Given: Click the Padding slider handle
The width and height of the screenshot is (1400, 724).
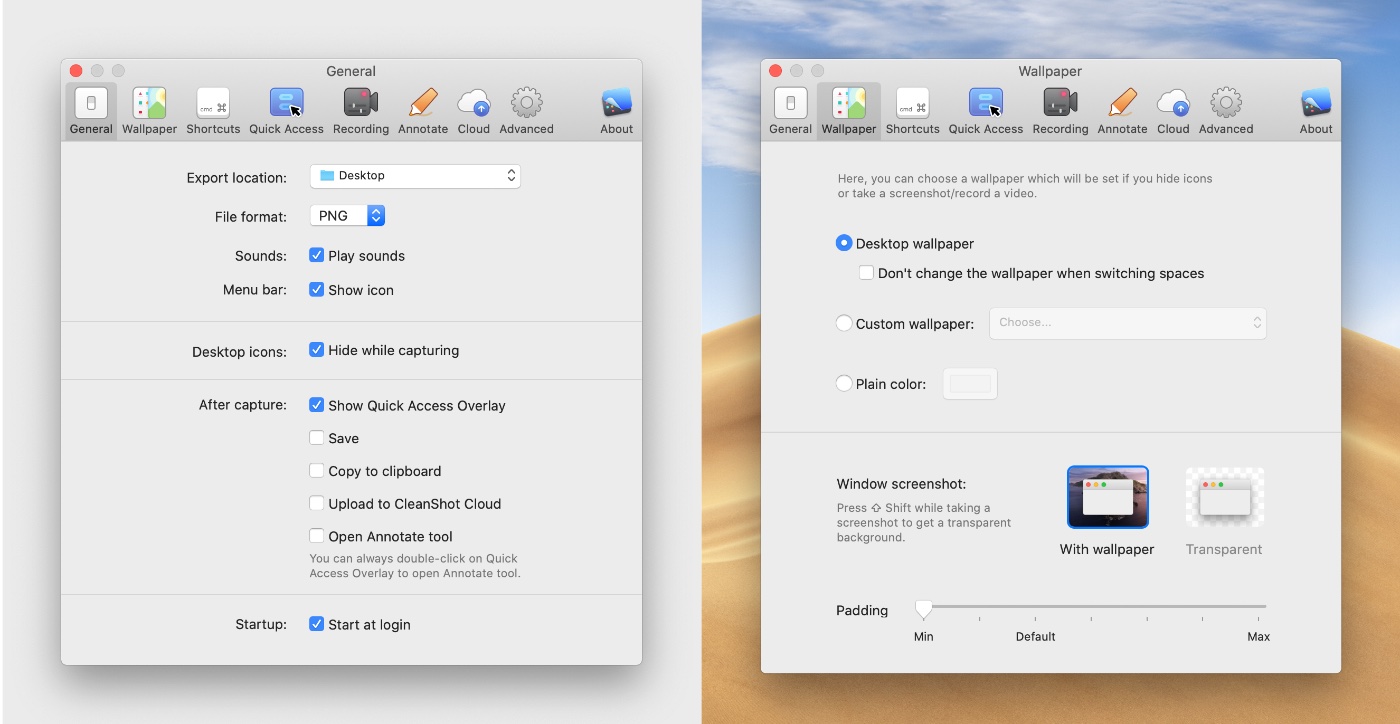Looking at the screenshot, I should click(924, 608).
